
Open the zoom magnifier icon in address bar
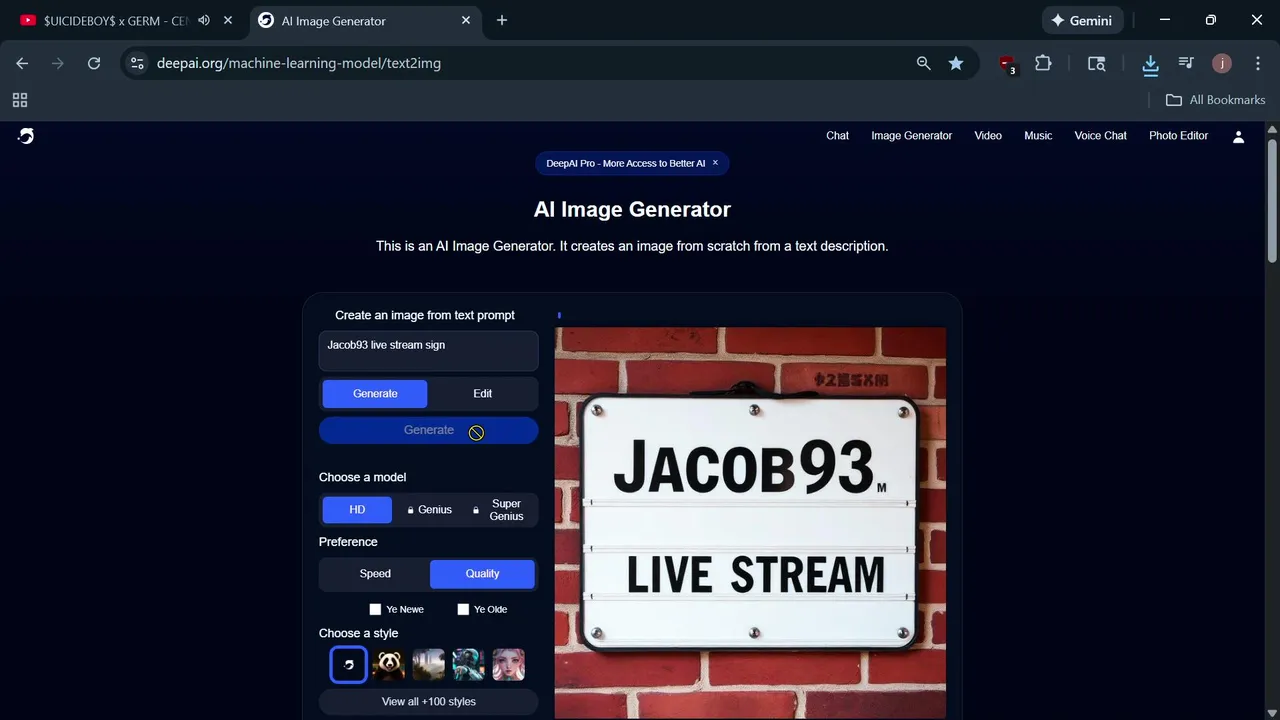(x=923, y=63)
